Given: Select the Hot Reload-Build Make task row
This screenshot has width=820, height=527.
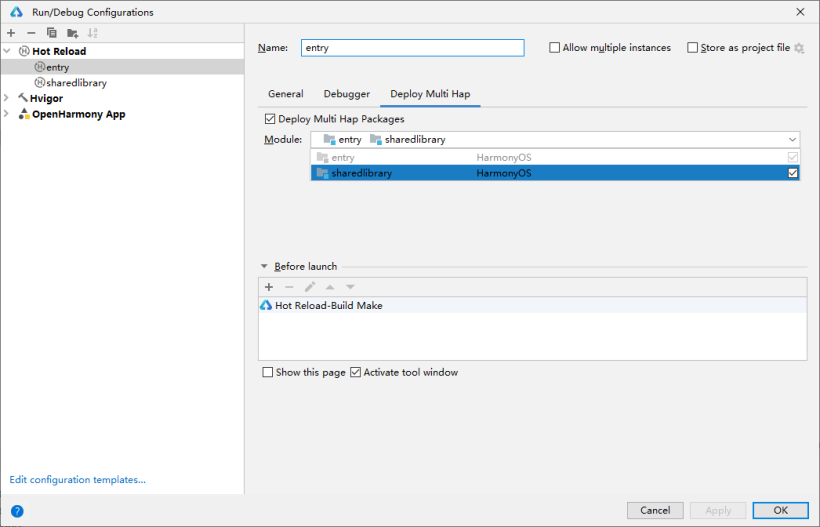Looking at the screenshot, I should [x=532, y=305].
